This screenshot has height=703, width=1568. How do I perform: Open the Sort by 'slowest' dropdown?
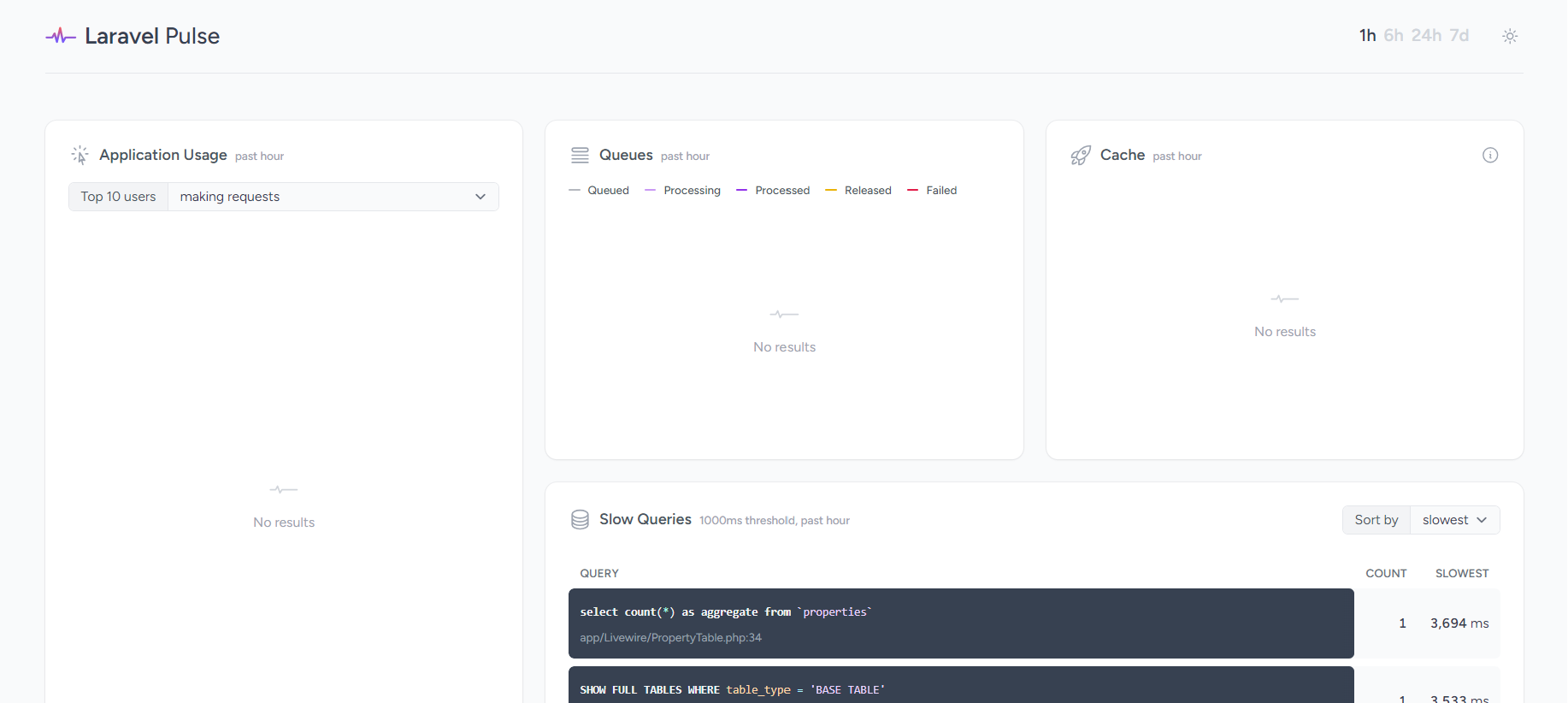[1454, 520]
